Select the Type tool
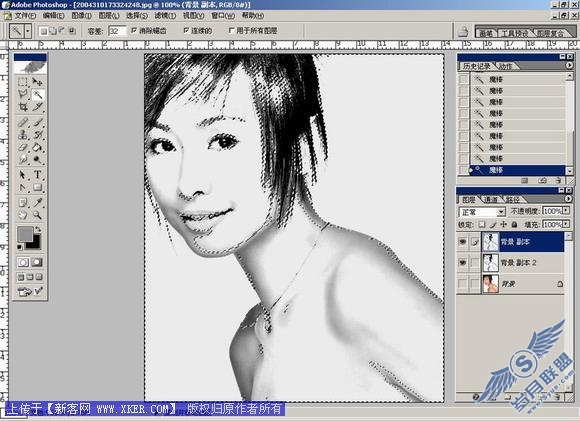 (x=37, y=175)
